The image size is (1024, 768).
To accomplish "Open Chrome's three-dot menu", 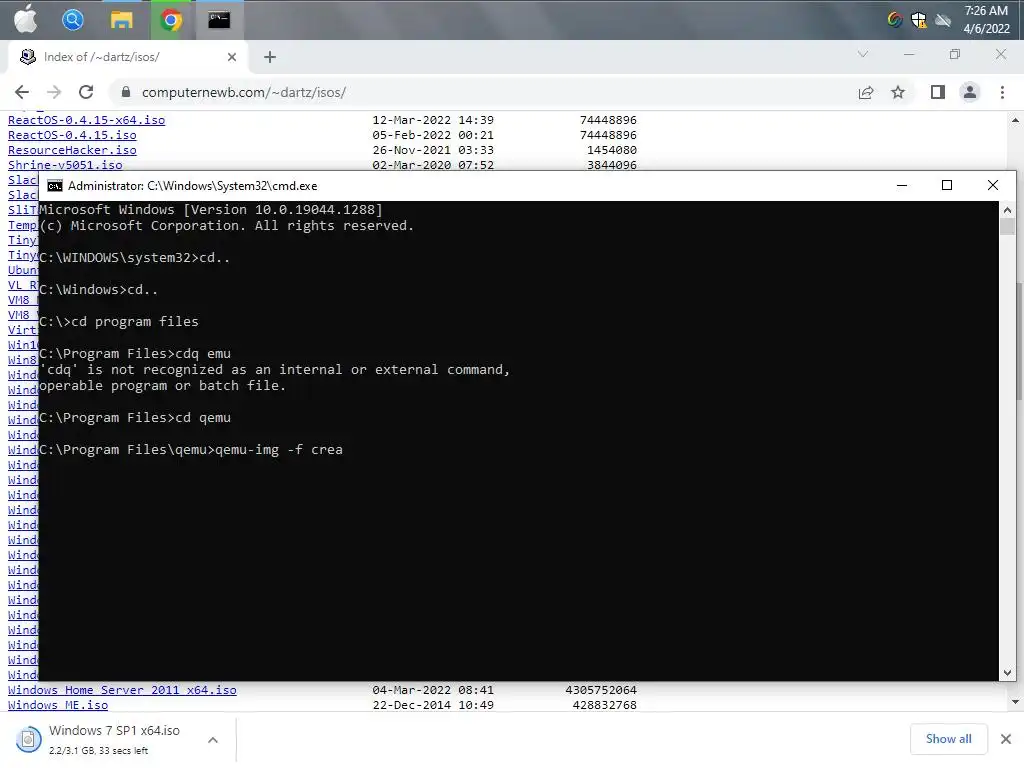I will pos(1002,92).
